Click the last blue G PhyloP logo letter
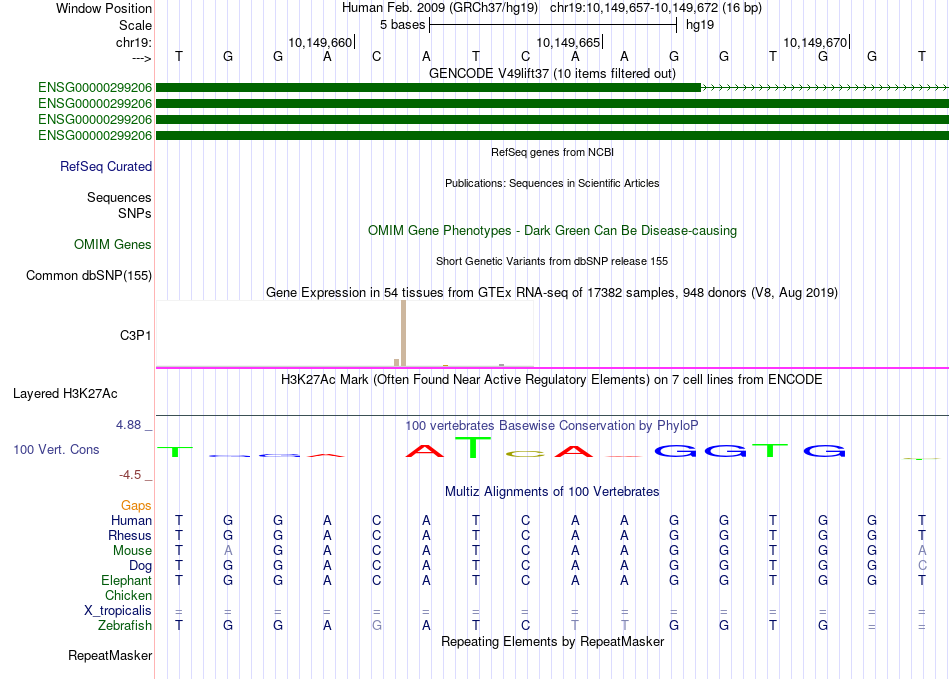This screenshot has width=950, height=679. (824, 451)
